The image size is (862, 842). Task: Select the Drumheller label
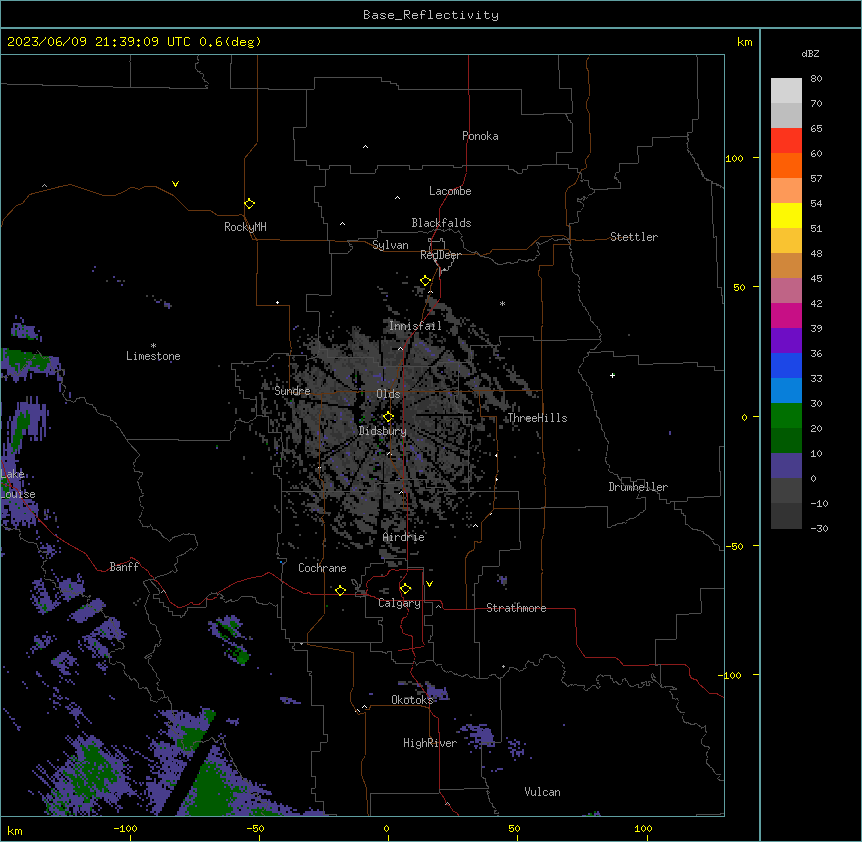point(638,487)
